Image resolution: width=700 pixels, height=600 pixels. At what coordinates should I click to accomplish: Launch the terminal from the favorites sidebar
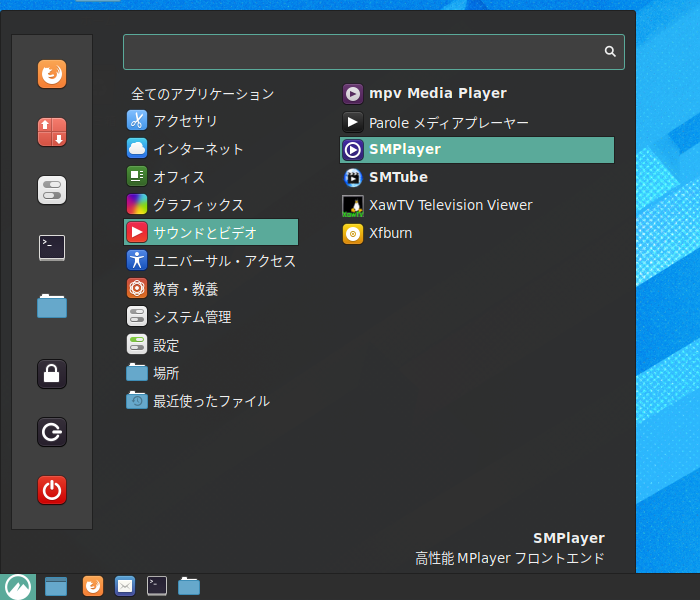tap(52, 248)
